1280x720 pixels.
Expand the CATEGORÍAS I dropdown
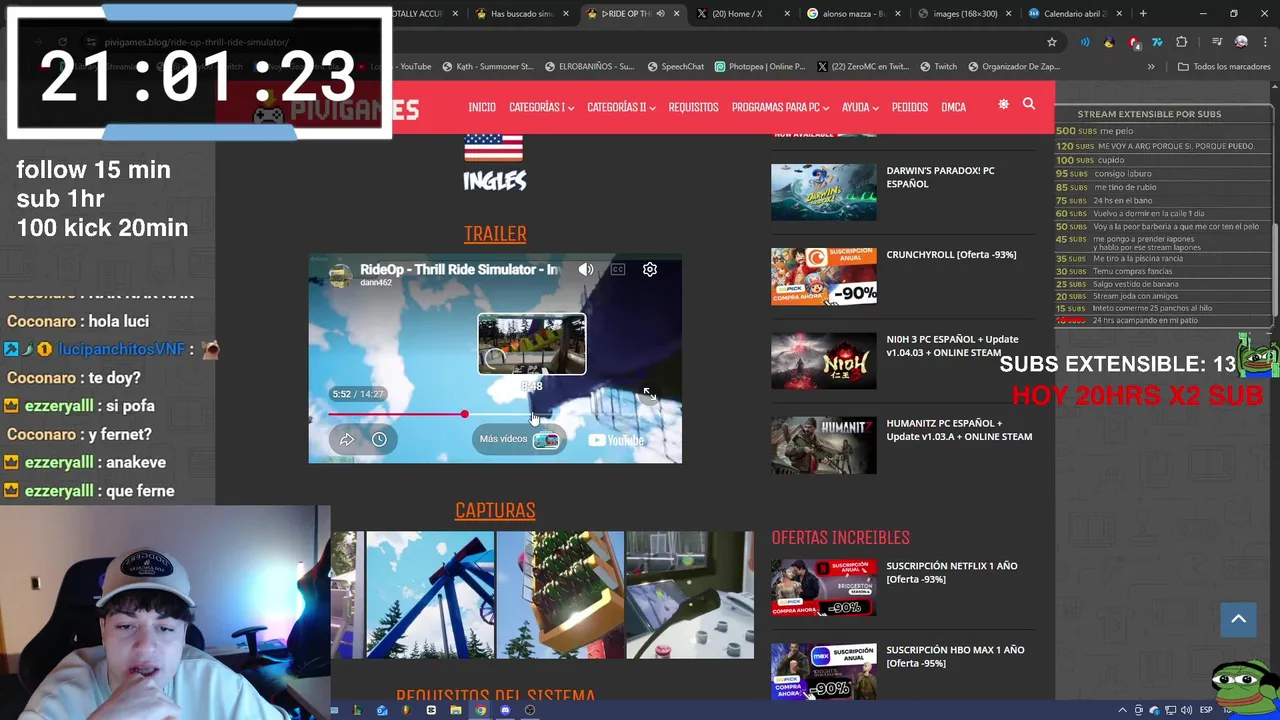click(x=541, y=107)
